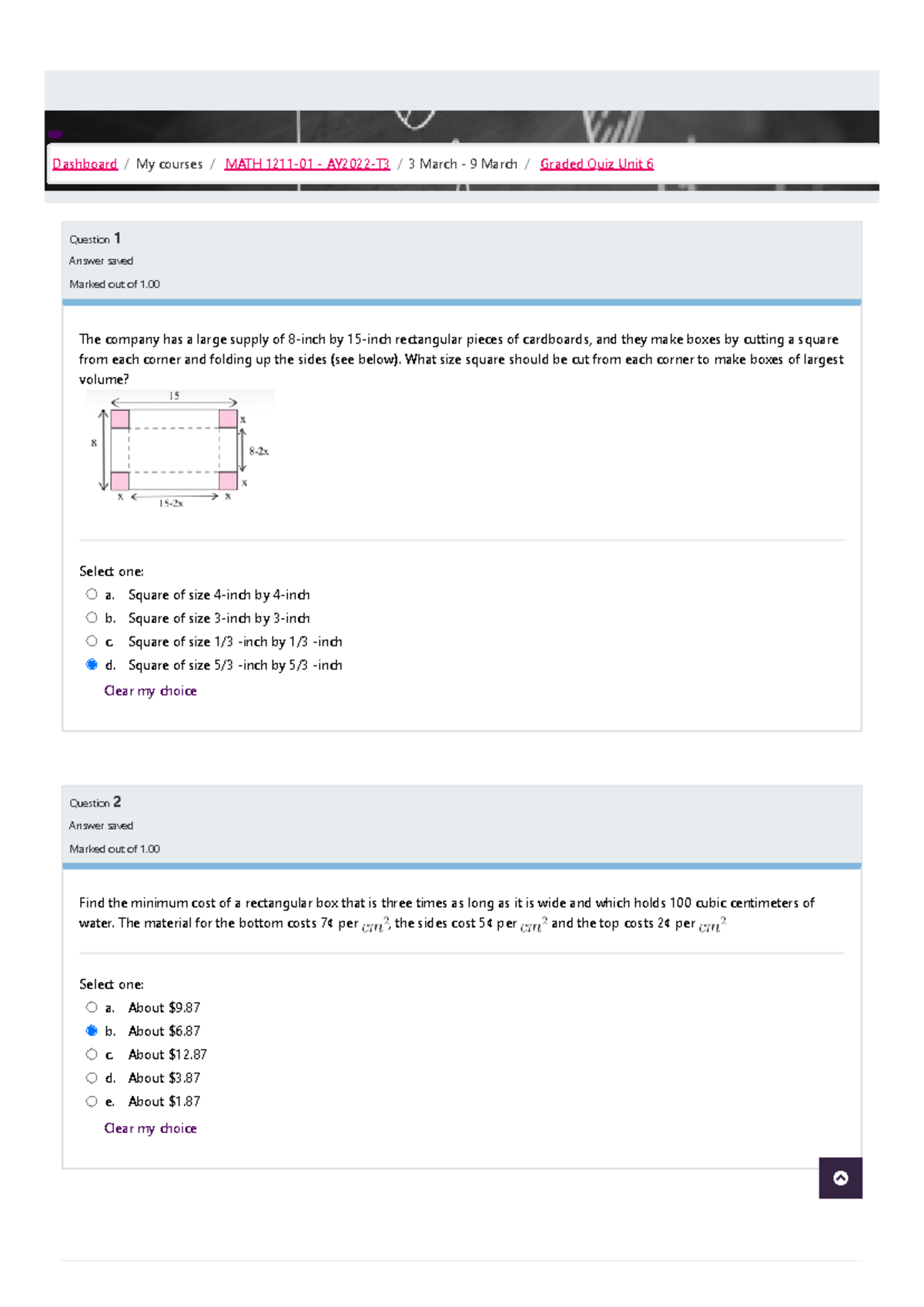Screen dimensions: 924x1307
Task: Select answer d, Square of size 5/3-inch
Action: pos(92,665)
